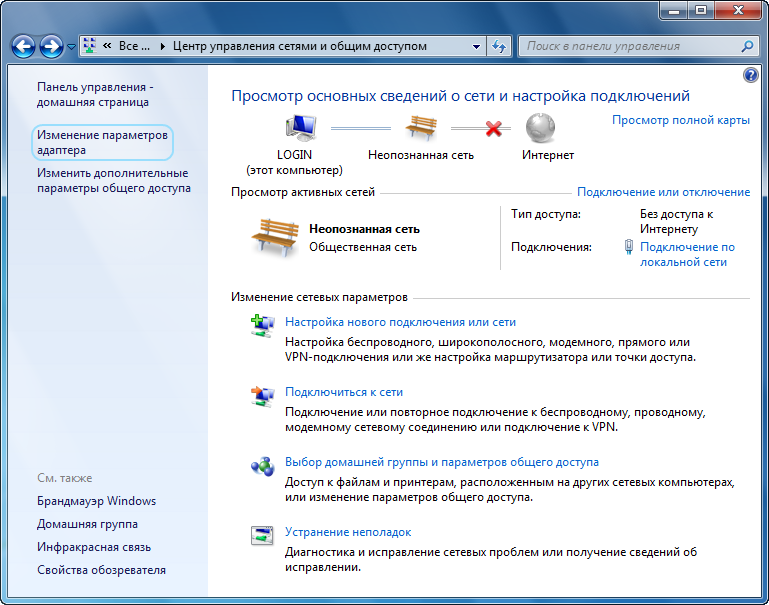The width and height of the screenshot is (769, 605).
Task: Click the Control Panel icon in address bar
Action: 89,46
